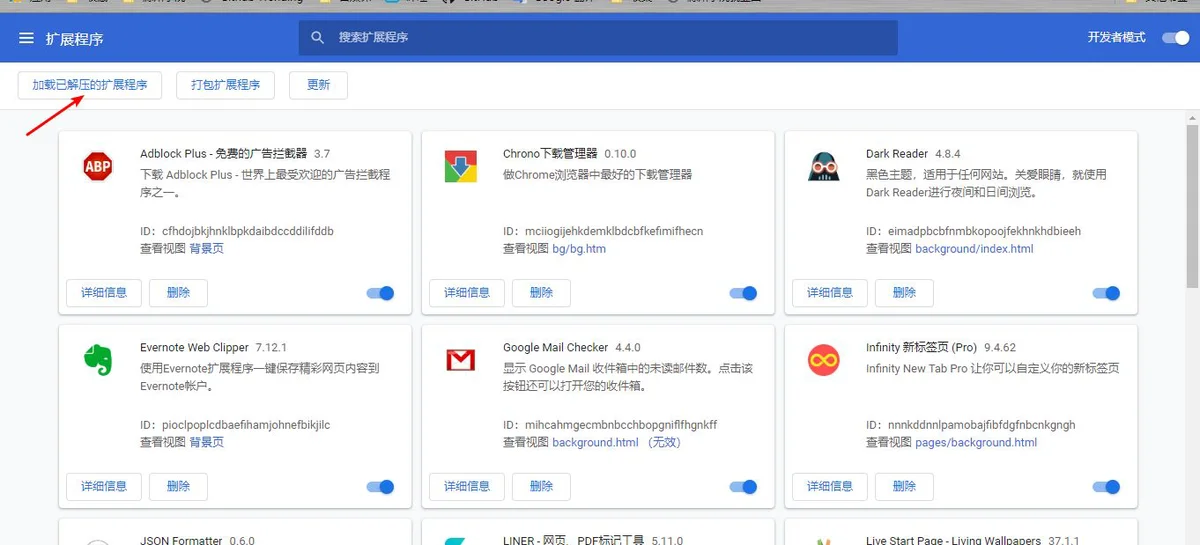Viewport: 1200px width, 545px height.
Task: Click 加载已解压的扩展程序 button
Action: 90,85
